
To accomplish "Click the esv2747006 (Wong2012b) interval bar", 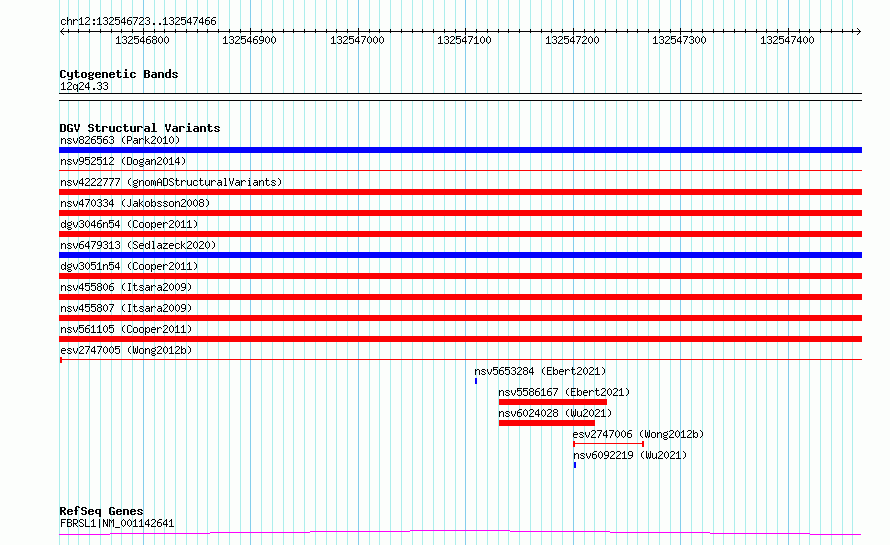I will click(x=607, y=444).
